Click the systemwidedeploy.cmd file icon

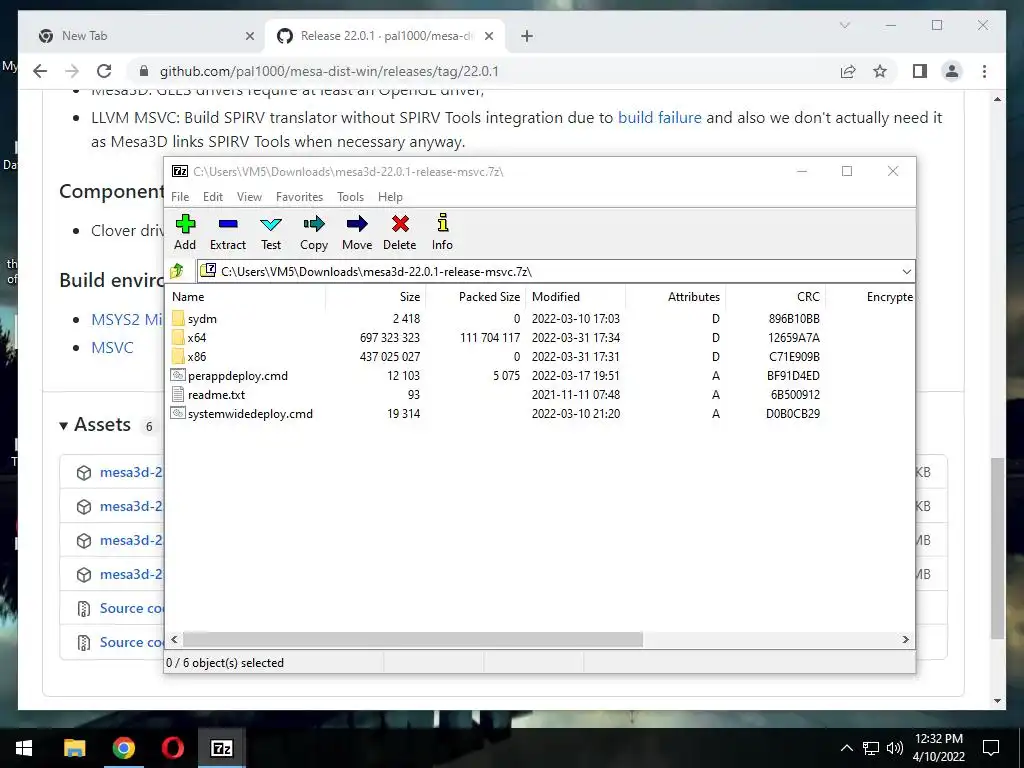coord(178,413)
